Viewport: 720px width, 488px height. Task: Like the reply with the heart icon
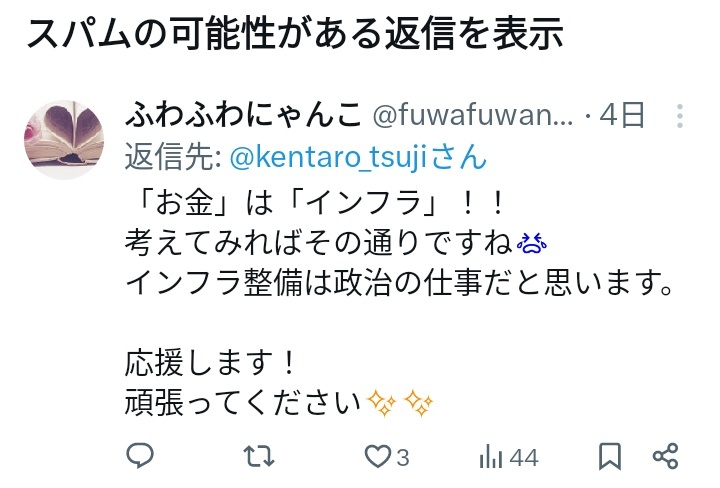pos(377,457)
